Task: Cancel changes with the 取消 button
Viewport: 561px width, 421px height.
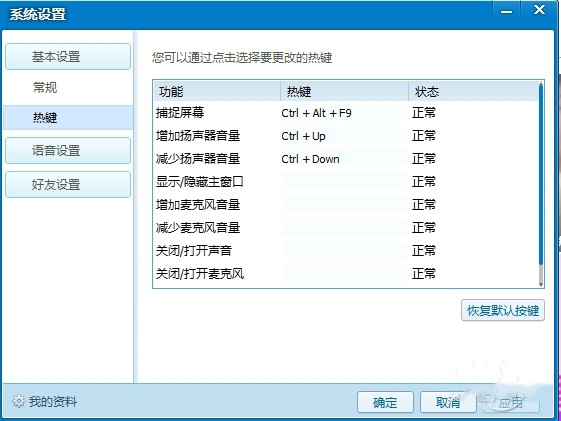Action: [x=448, y=402]
